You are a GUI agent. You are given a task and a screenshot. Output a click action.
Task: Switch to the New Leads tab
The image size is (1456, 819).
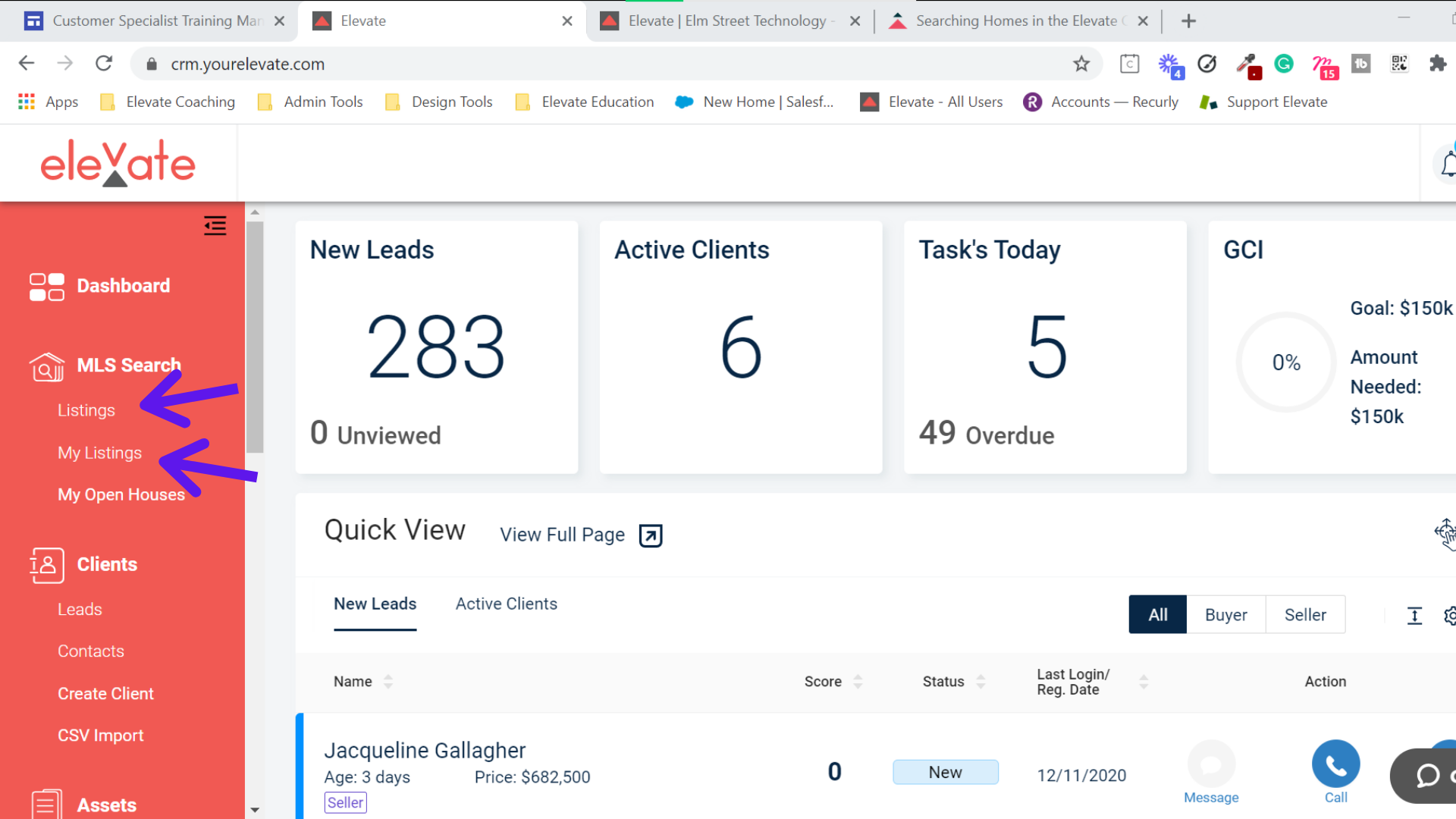tap(375, 604)
